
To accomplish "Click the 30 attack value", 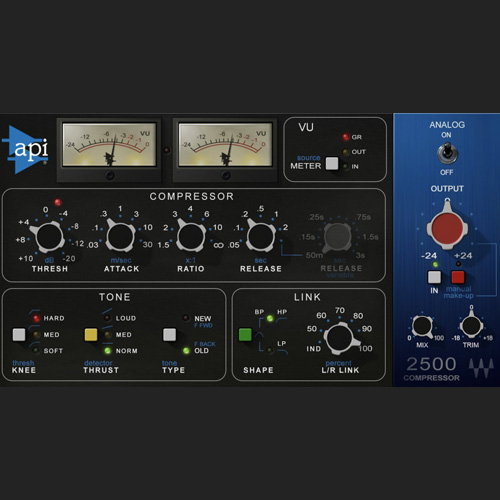I will click(x=148, y=245).
